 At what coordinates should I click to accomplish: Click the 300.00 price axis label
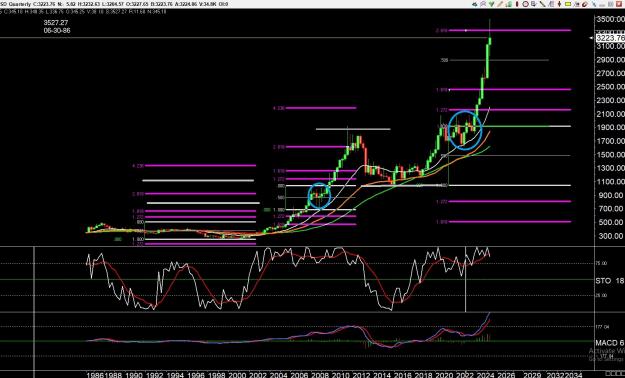tap(611, 236)
